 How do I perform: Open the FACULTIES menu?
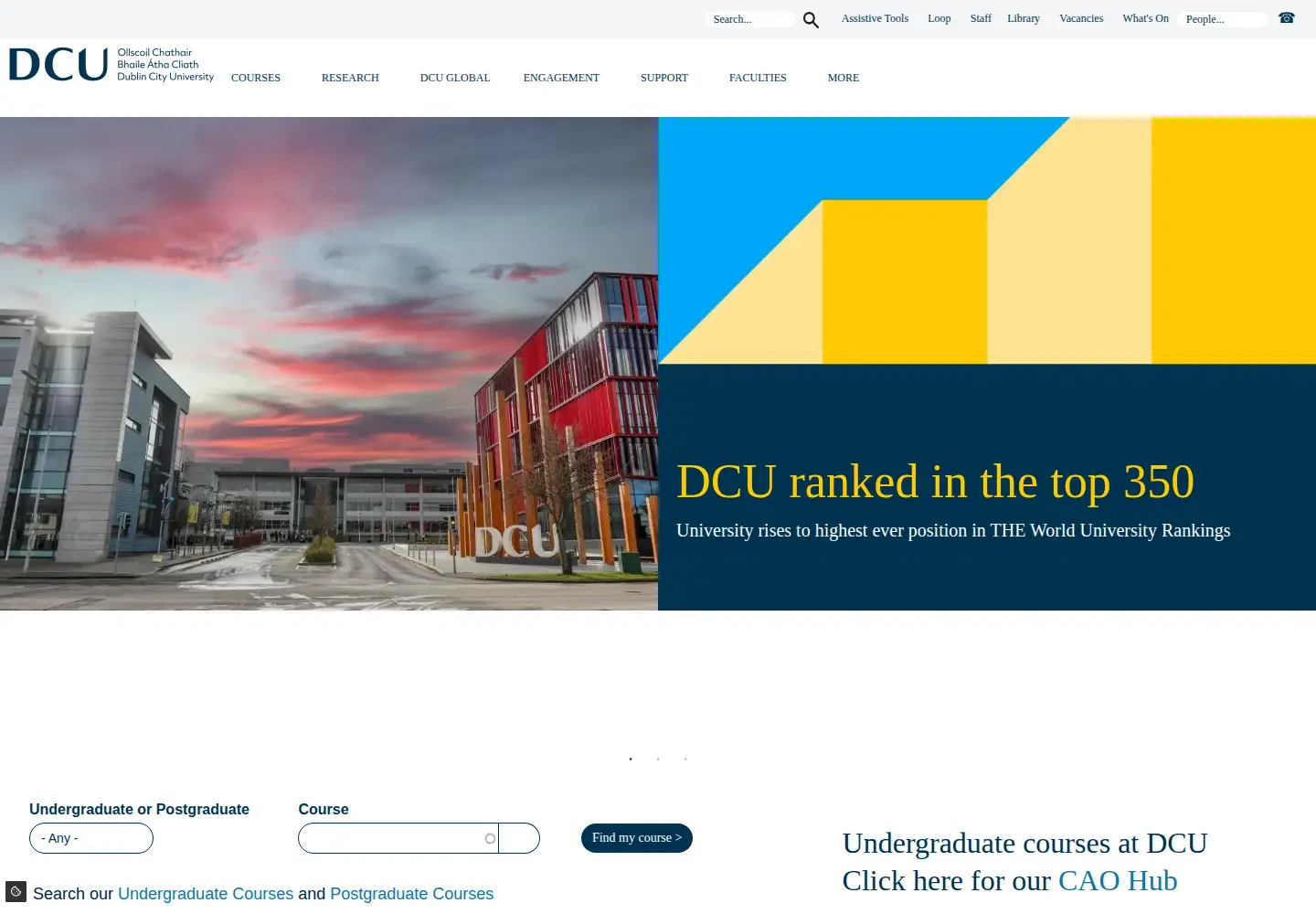(x=758, y=78)
